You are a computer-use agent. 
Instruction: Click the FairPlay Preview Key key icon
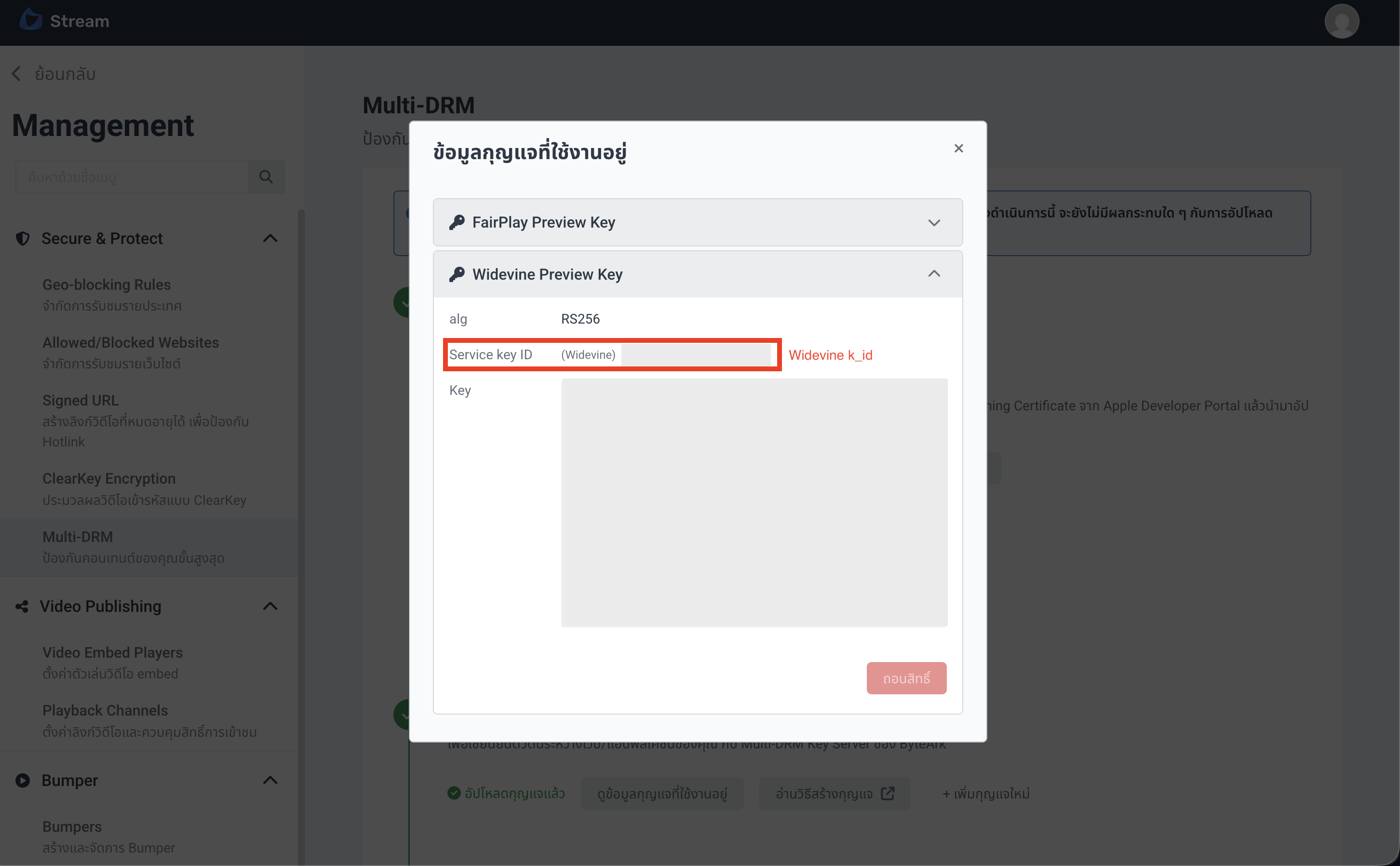(x=457, y=222)
